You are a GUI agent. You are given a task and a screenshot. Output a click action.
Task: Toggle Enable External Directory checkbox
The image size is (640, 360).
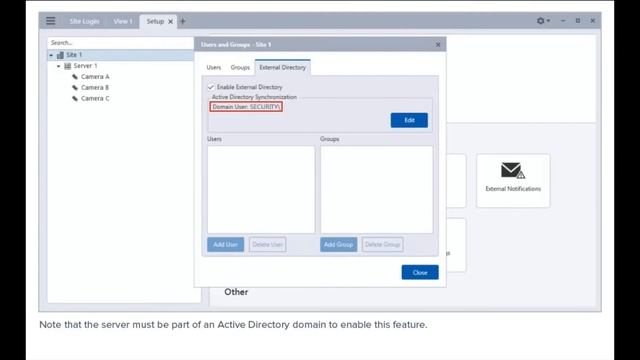coord(211,87)
